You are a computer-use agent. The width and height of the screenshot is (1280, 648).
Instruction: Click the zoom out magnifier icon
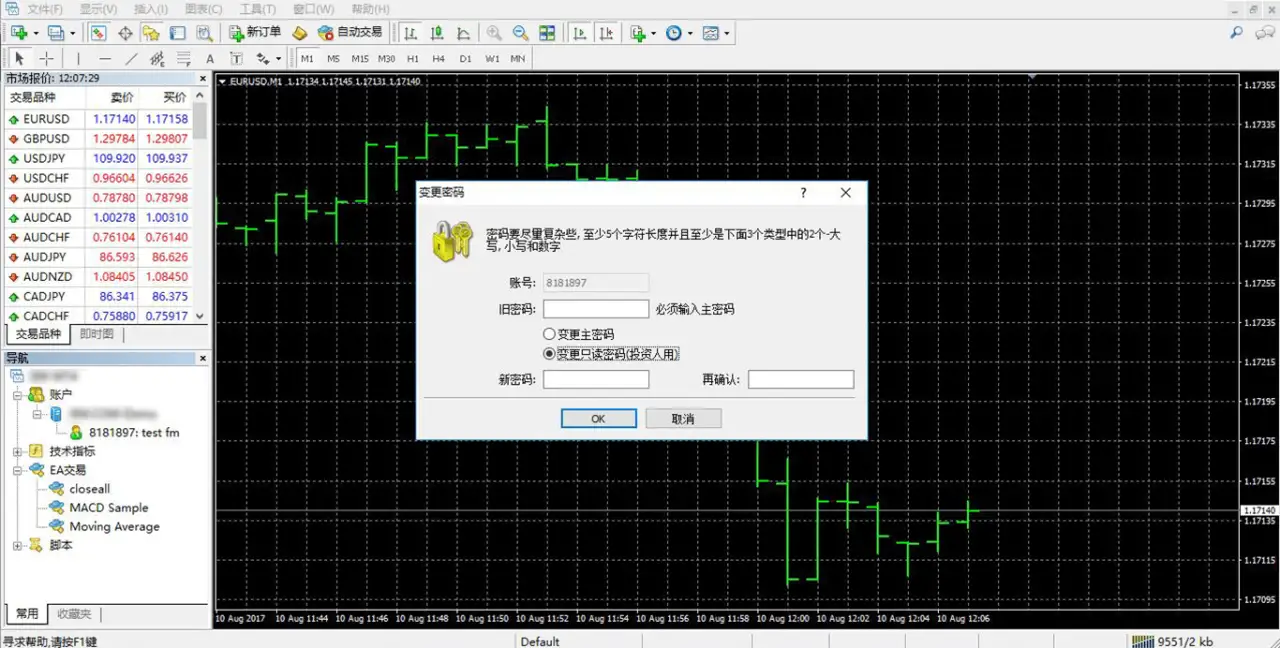[x=520, y=33]
